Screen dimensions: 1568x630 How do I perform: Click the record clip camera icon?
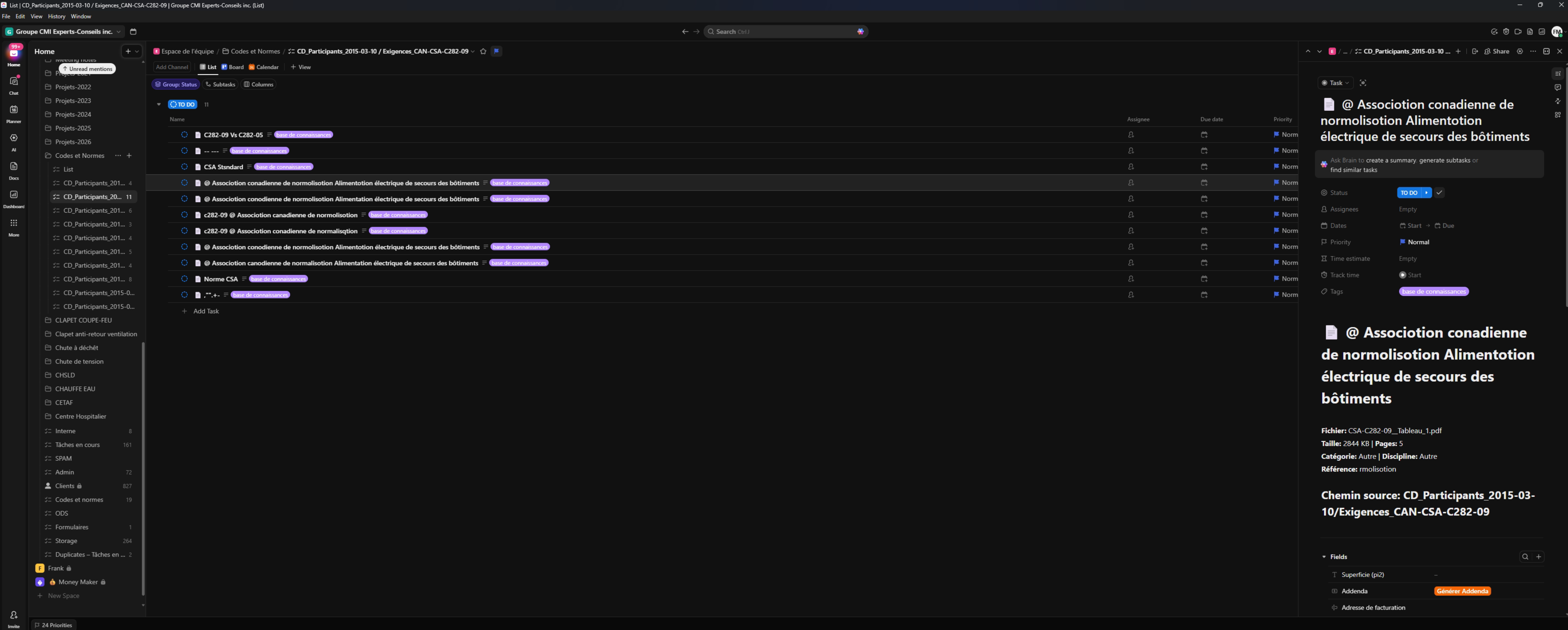1518,32
